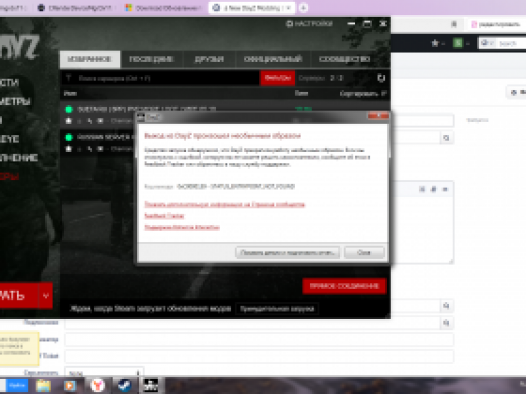Image resolution: width=526 pixels, height=394 pixels.
Task: Open the BATTLEYE section in launcher sidebar
Action: pyautogui.click(x=9, y=139)
